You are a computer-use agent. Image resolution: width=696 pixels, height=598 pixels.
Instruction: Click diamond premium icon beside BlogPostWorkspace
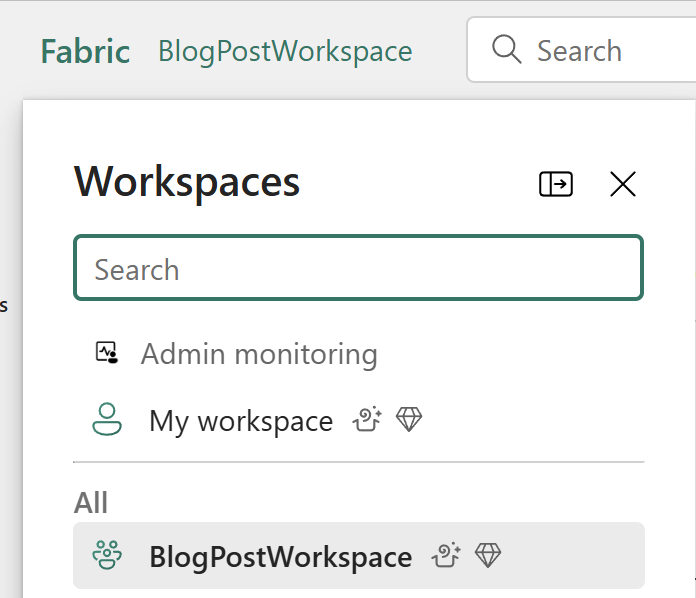(488, 555)
